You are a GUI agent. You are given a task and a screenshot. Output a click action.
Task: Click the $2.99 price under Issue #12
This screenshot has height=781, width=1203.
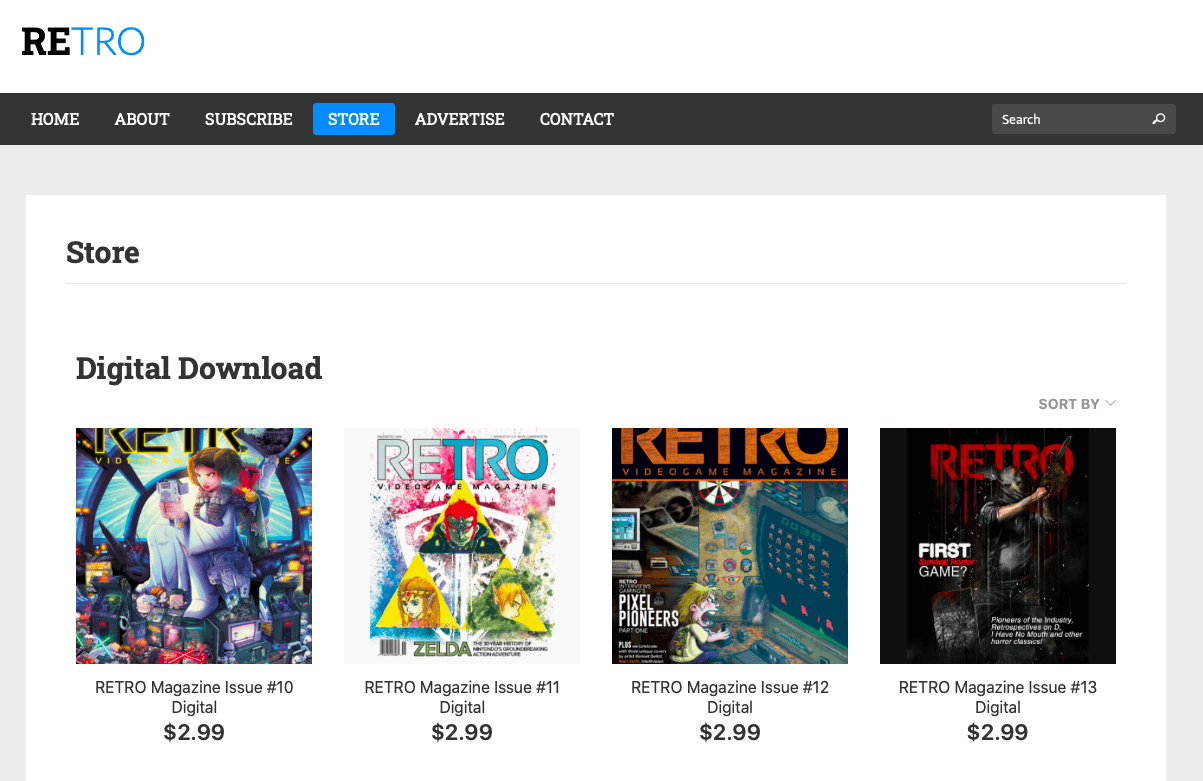coord(730,733)
